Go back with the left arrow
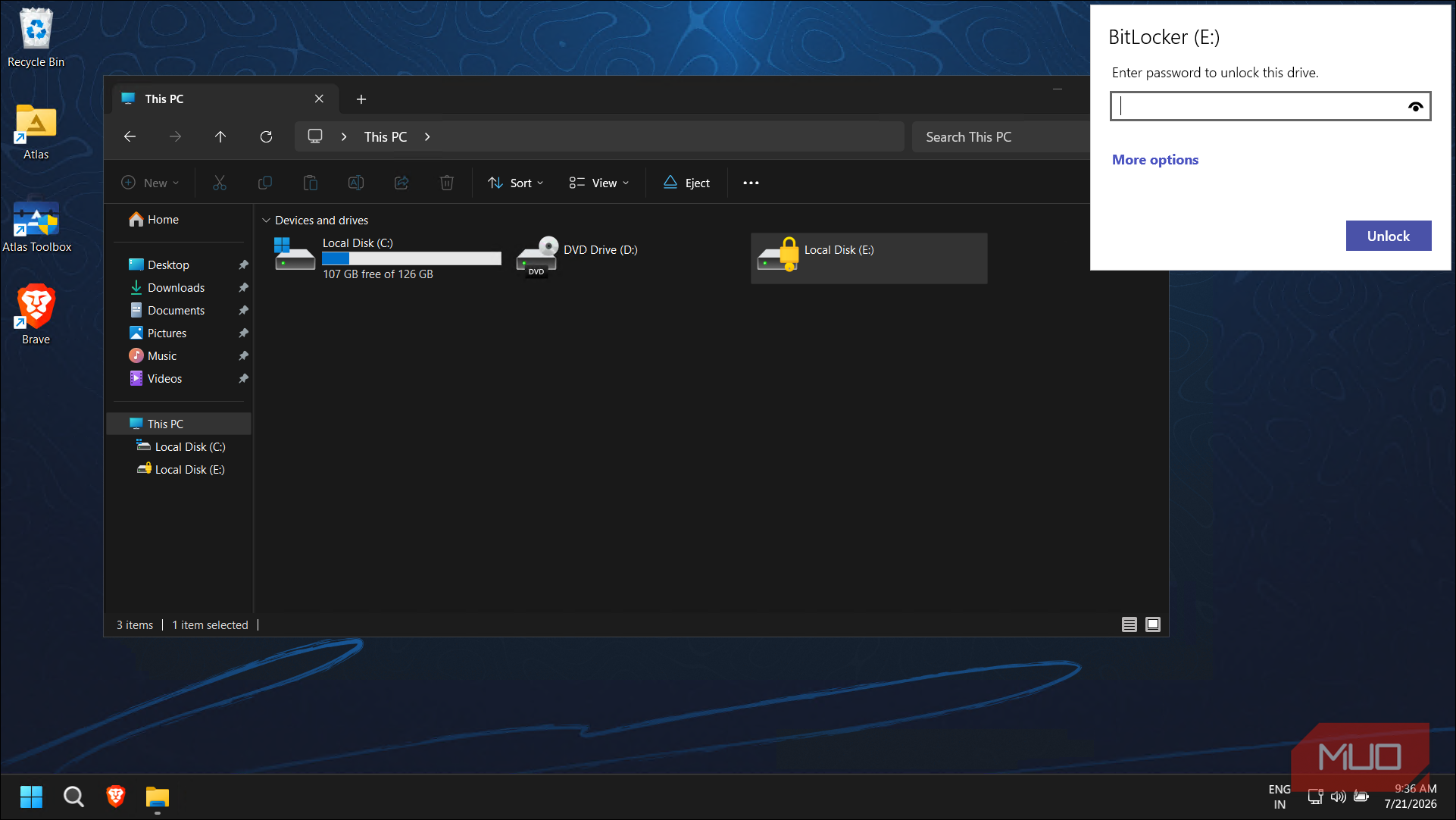This screenshot has width=1456, height=820. click(x=130, y=136)
